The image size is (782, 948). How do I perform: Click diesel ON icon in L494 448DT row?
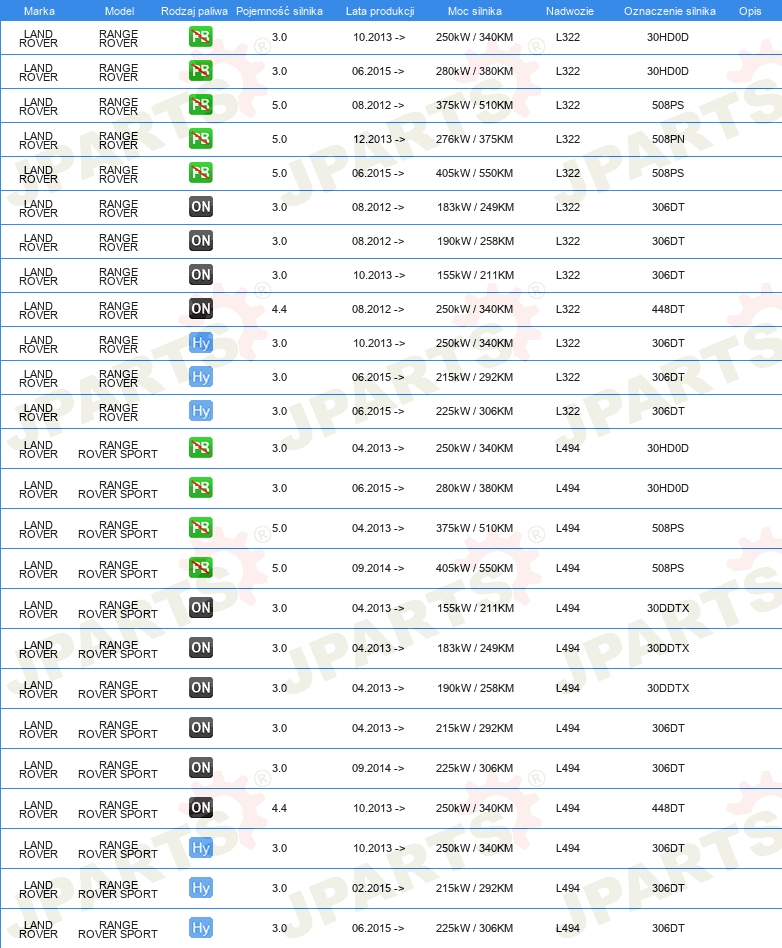200,807
